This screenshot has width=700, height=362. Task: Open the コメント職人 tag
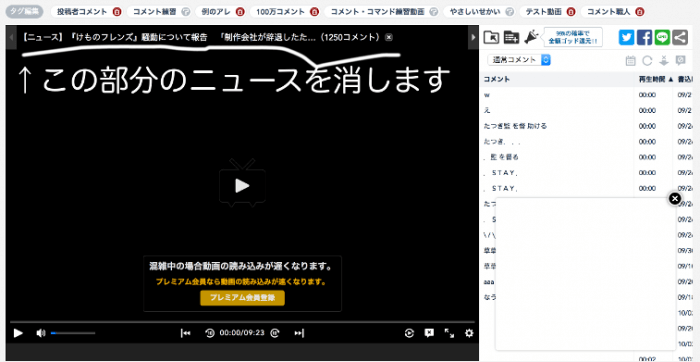pos(608,12)
